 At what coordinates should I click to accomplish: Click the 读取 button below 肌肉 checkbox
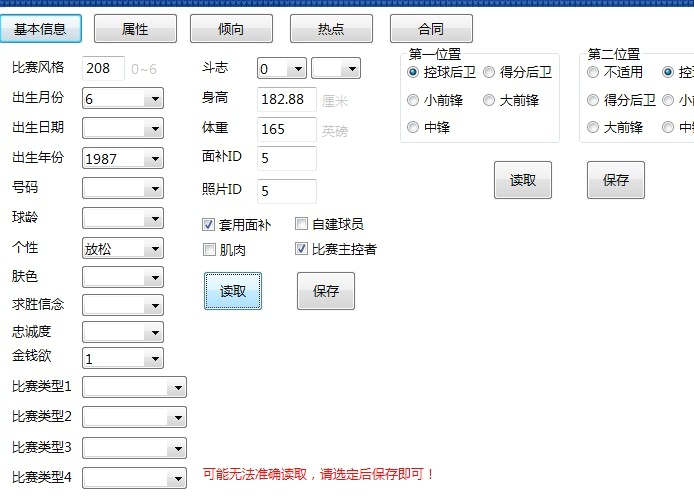pyautogui.click(x=233, y=291)
